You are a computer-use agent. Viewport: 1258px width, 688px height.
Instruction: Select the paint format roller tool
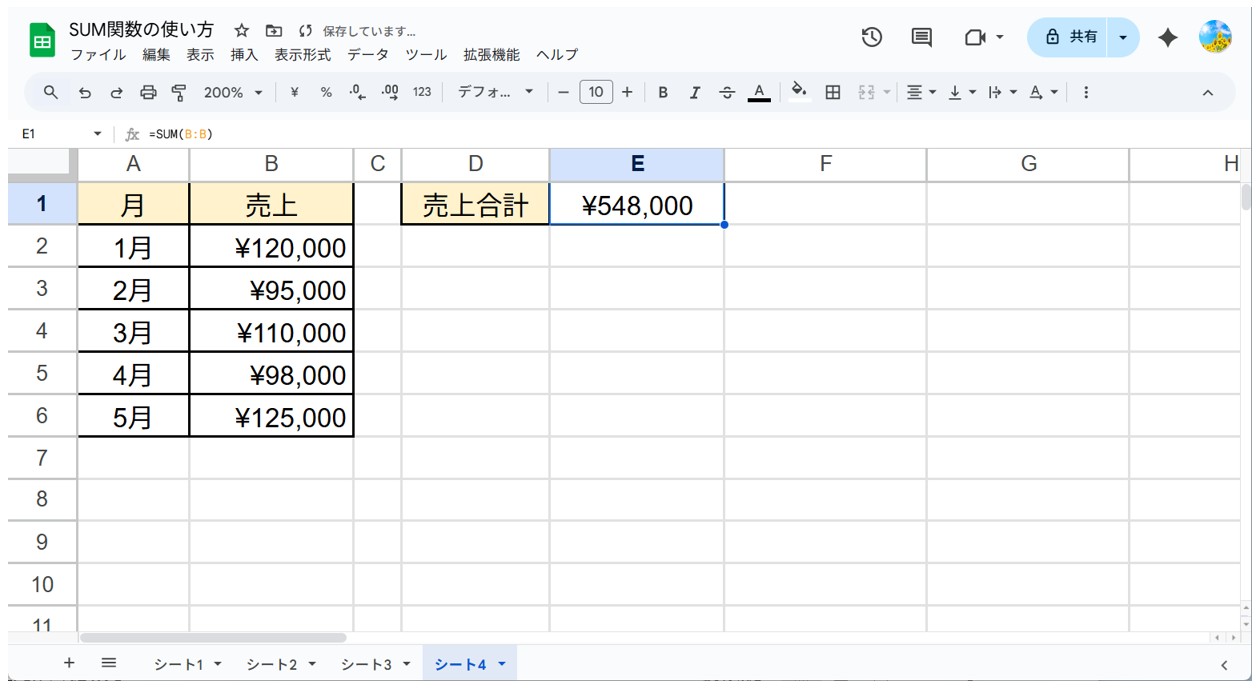click(x=179, y=92)
